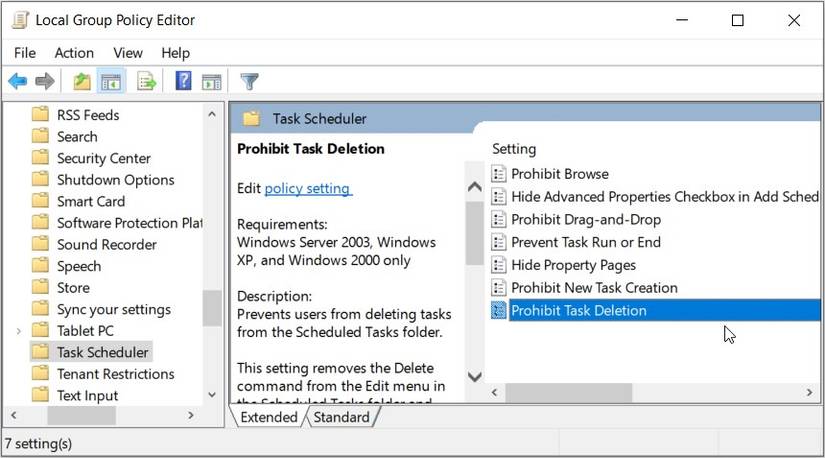Click the Hide Property Pages policy icon
Screen dimensions: 825x458
498,265
